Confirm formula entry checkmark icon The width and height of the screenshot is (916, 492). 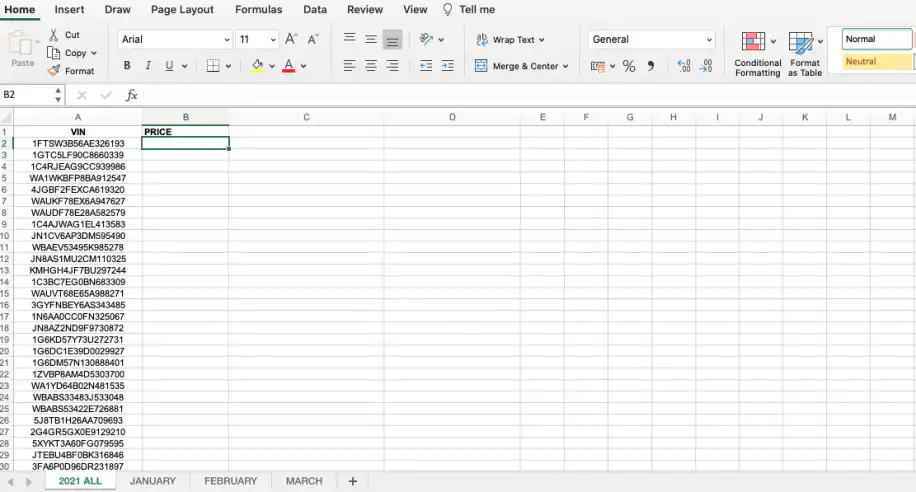pos(106,95)
